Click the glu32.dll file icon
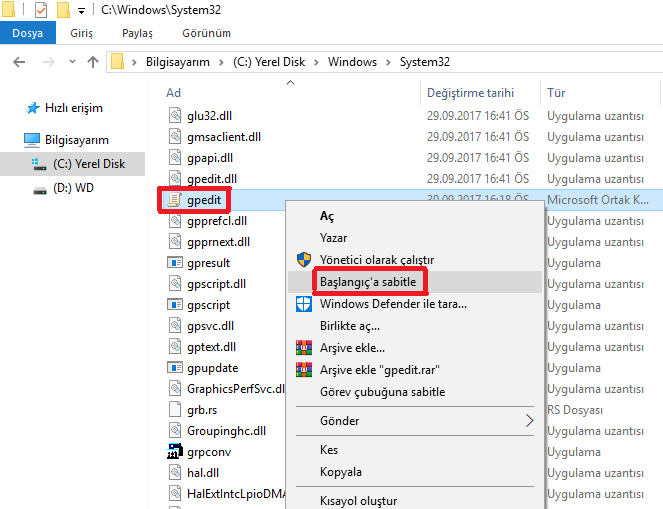 [175, 115]
